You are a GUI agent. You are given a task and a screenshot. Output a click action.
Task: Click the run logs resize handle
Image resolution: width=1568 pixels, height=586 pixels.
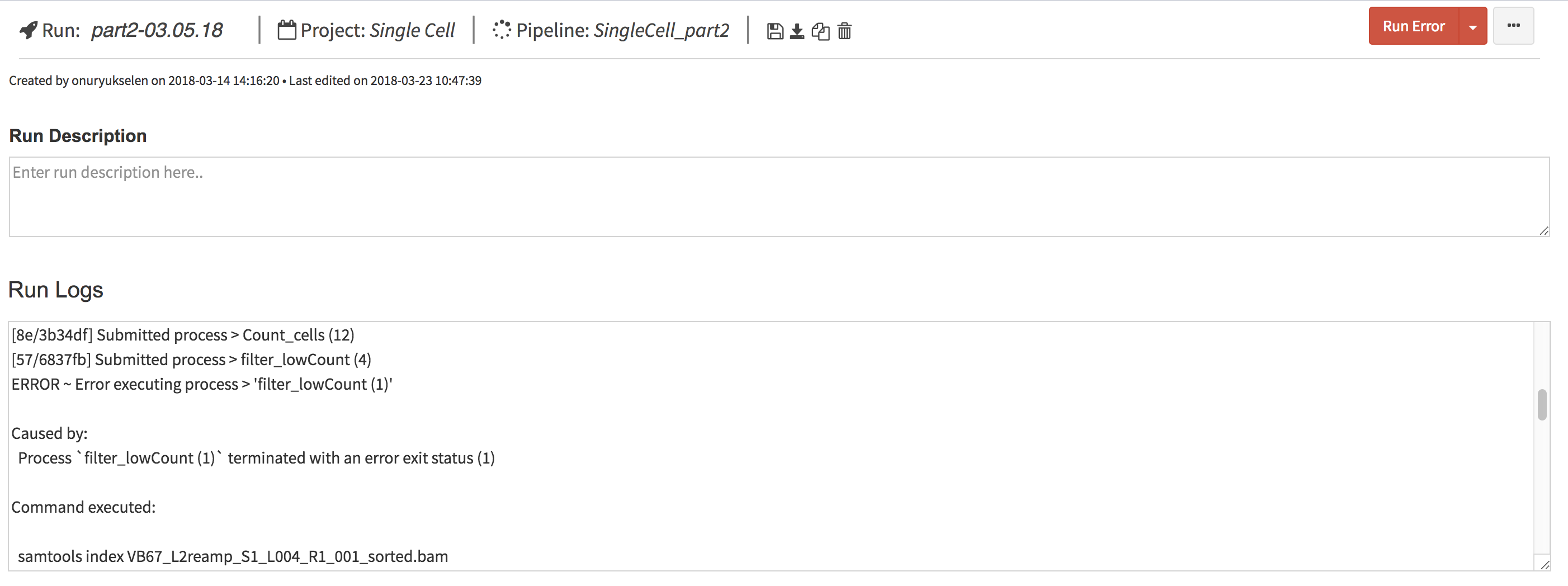point(1545,565)
